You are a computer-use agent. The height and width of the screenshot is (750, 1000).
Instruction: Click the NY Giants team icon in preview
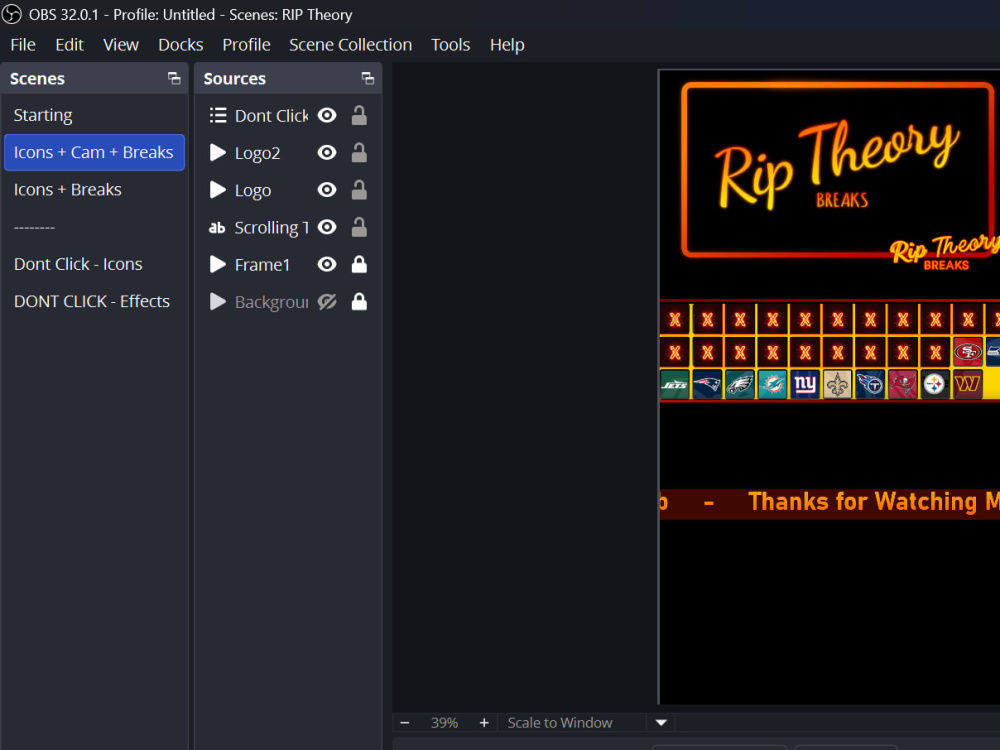pyautogui.click(x=805, y=385)
